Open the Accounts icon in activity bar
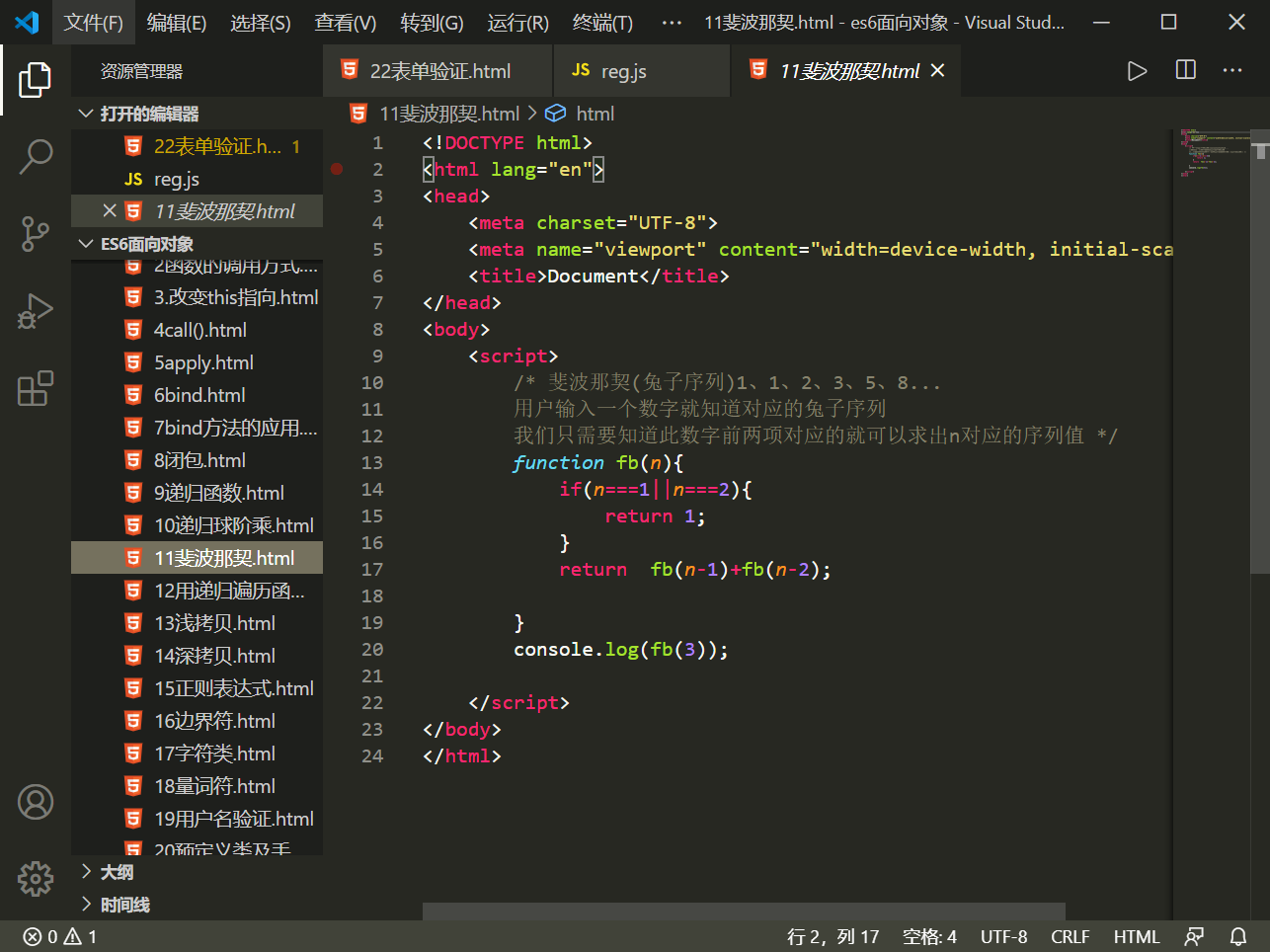1270x952 pixels. tap(36, 802)
